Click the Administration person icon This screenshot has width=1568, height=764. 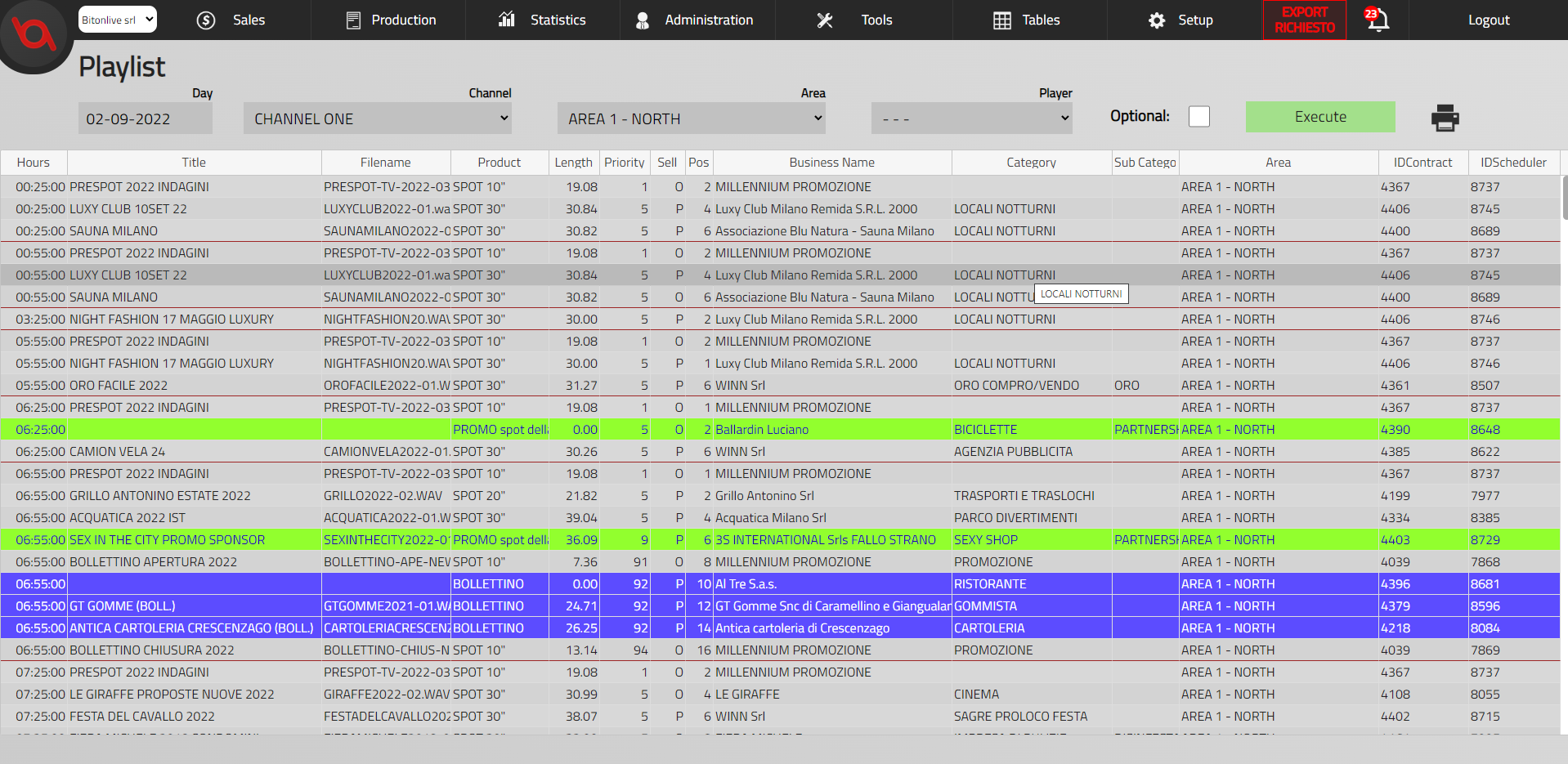643,20
